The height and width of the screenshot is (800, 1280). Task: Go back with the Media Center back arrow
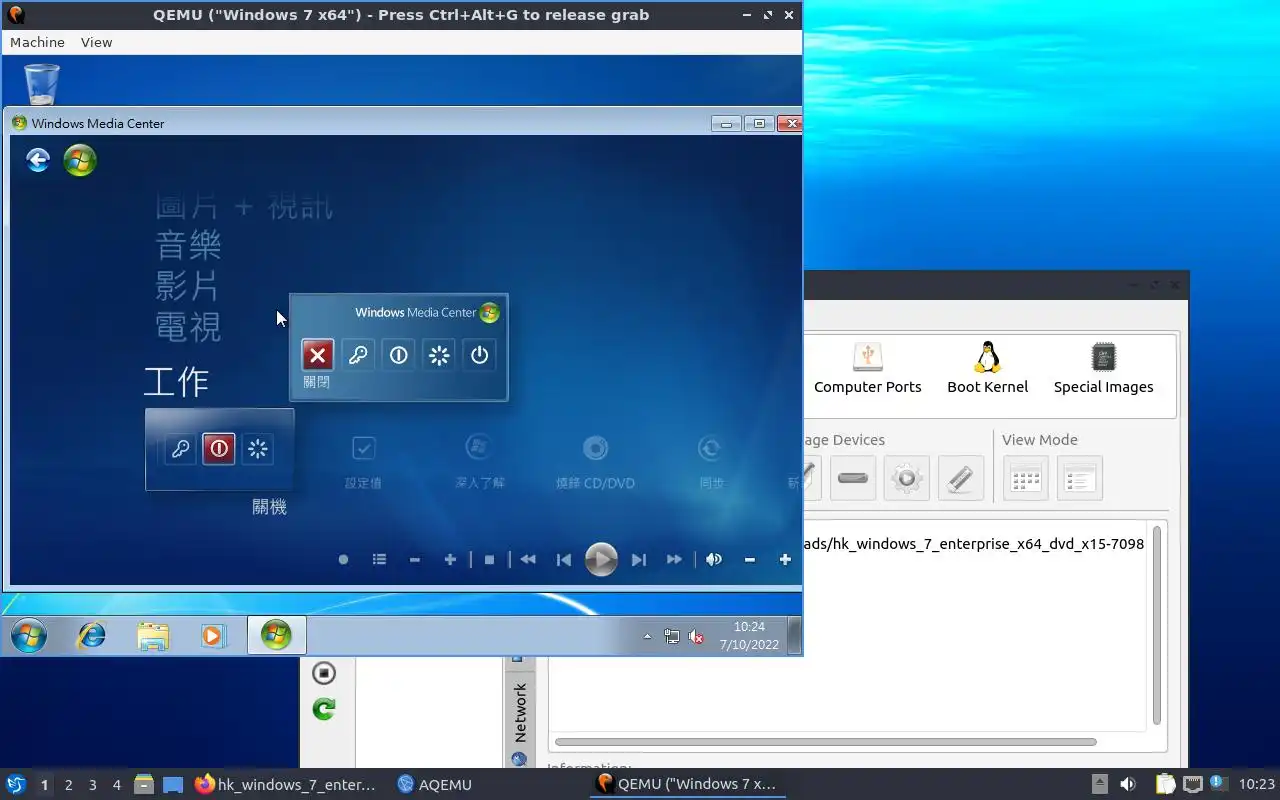pyautogui.click(x=38, y=160)
